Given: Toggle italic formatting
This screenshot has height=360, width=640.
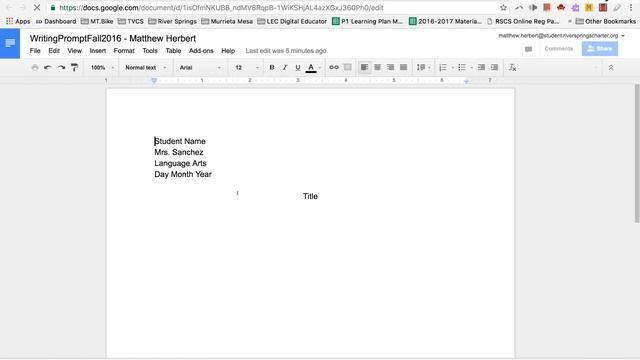Looking at the screenshot, I should 285,68.
